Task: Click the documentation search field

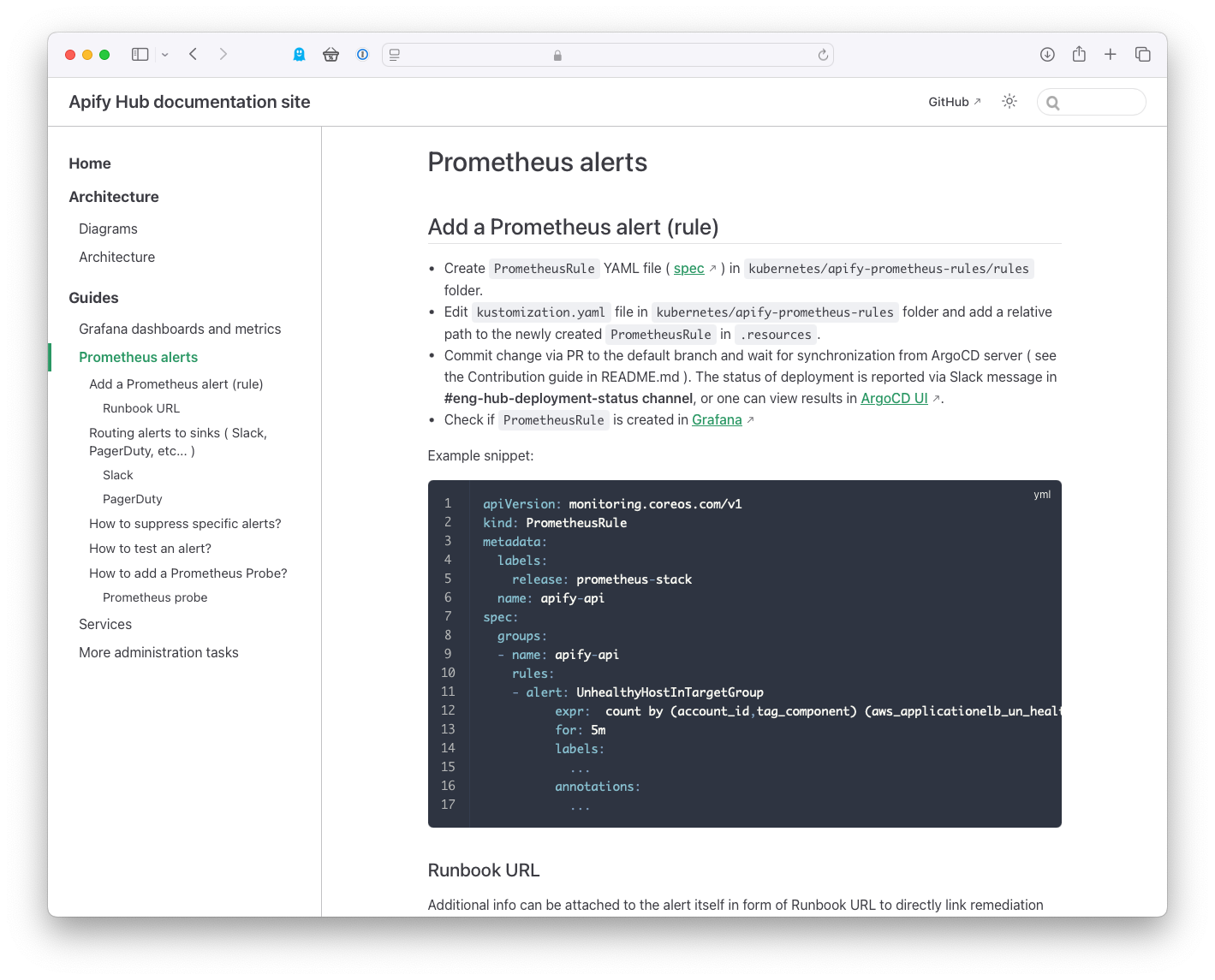Action: point(1092,102)
